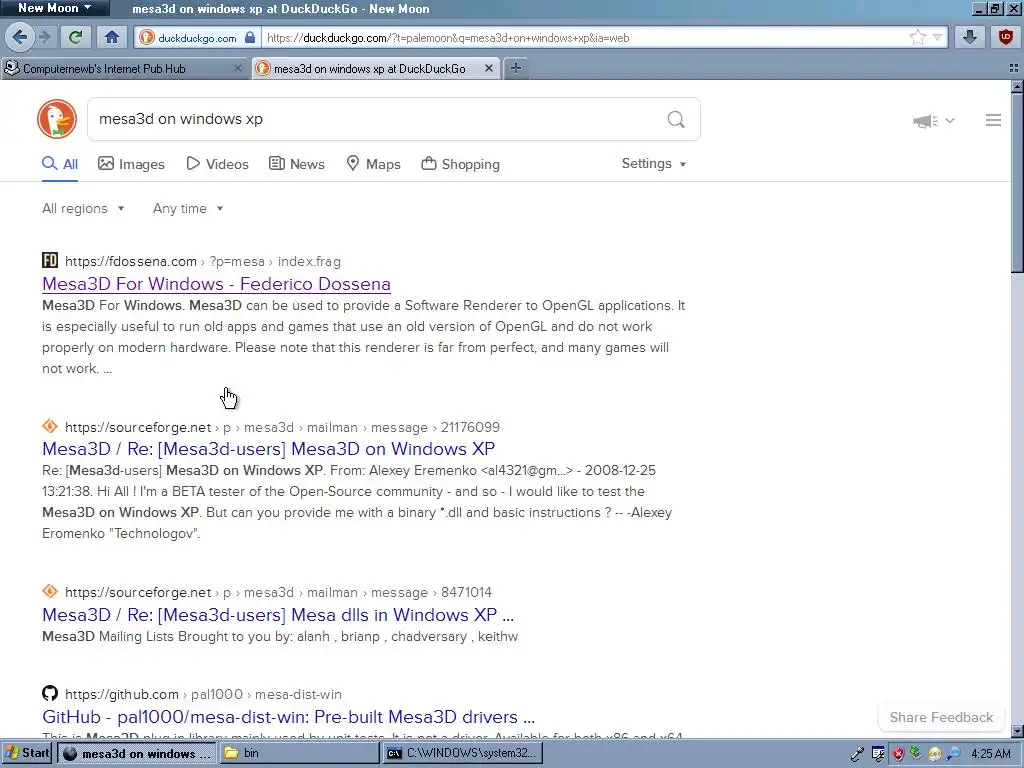This screenshot has height=768, width=1024.
Task: Switch to the bin folder taskbar button
Action: (x=299, y=753)
